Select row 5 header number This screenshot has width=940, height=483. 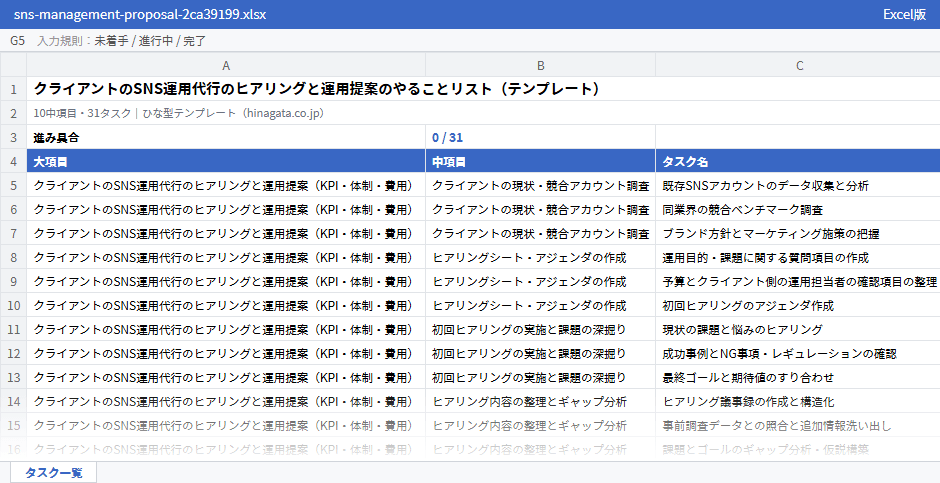click(13, 185)
